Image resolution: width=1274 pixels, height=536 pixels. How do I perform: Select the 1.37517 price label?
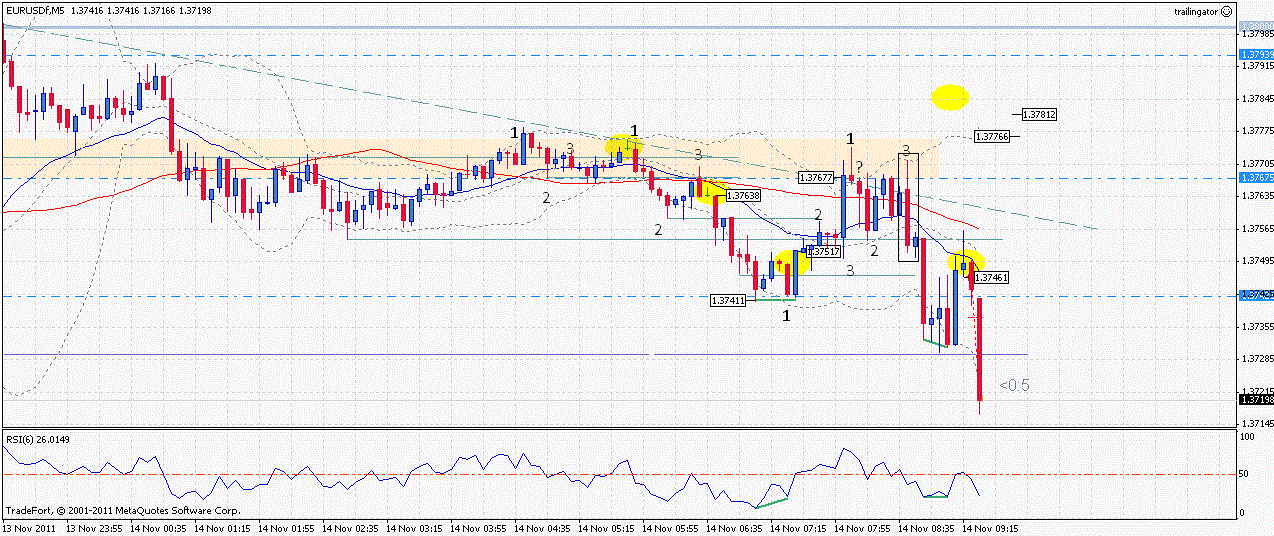822,253
